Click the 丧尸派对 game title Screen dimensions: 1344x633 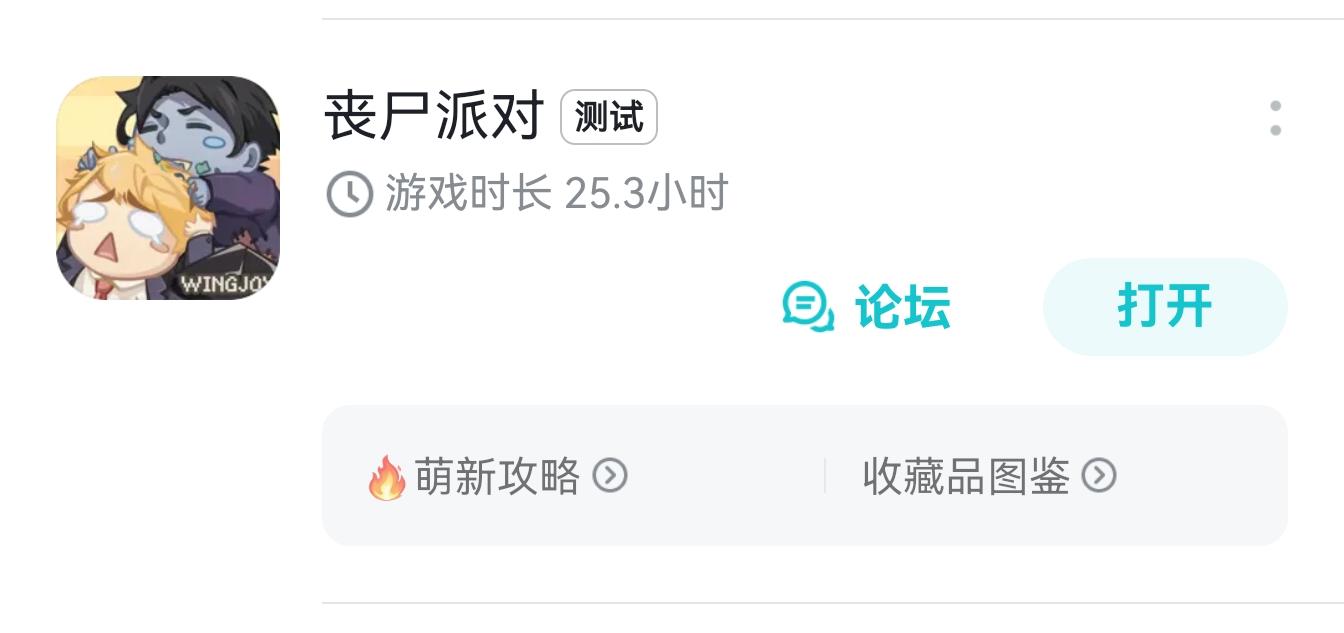pyautogui.click(x=434, y=117)
